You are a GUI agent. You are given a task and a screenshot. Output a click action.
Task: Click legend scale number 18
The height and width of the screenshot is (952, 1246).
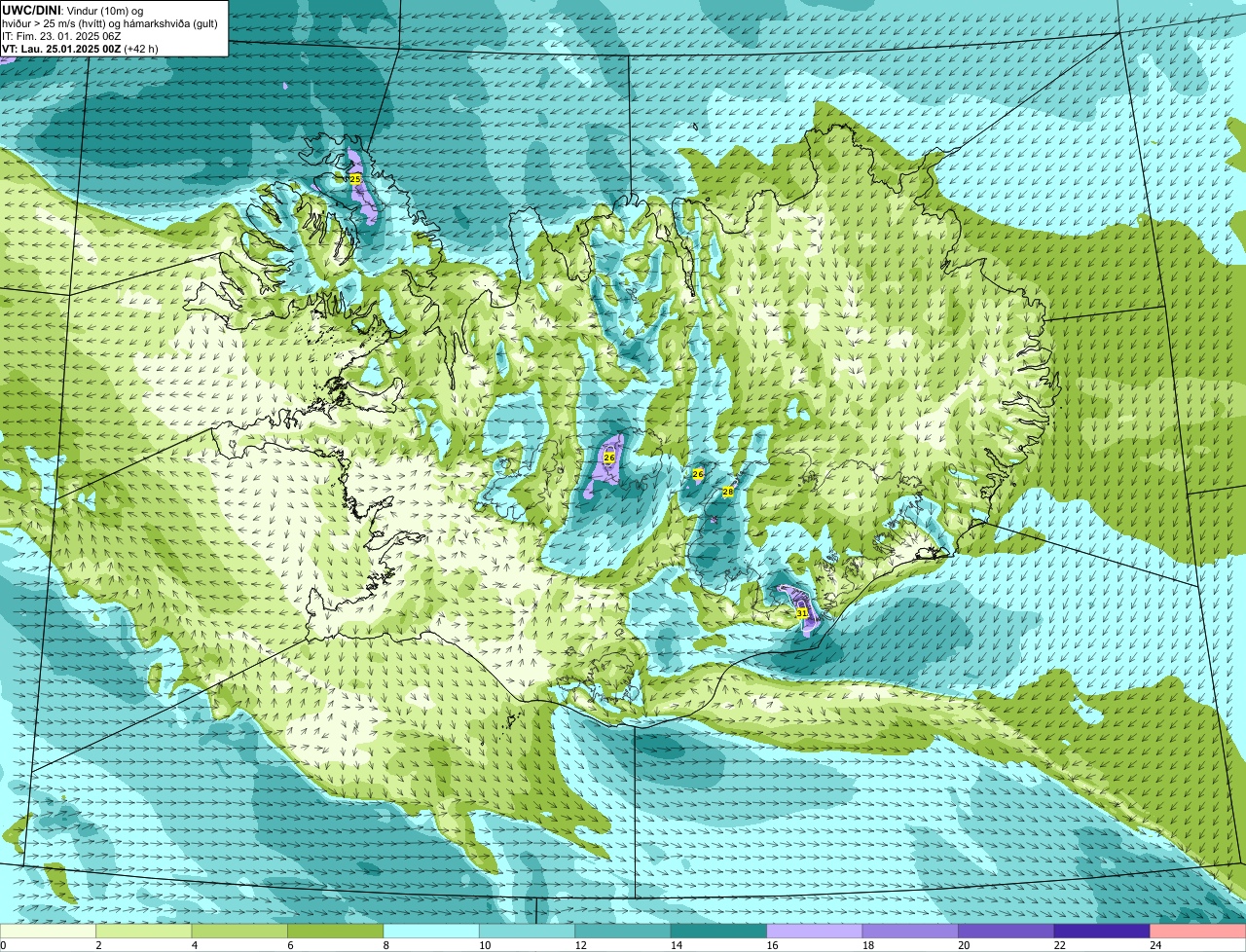tap(867, 945)
